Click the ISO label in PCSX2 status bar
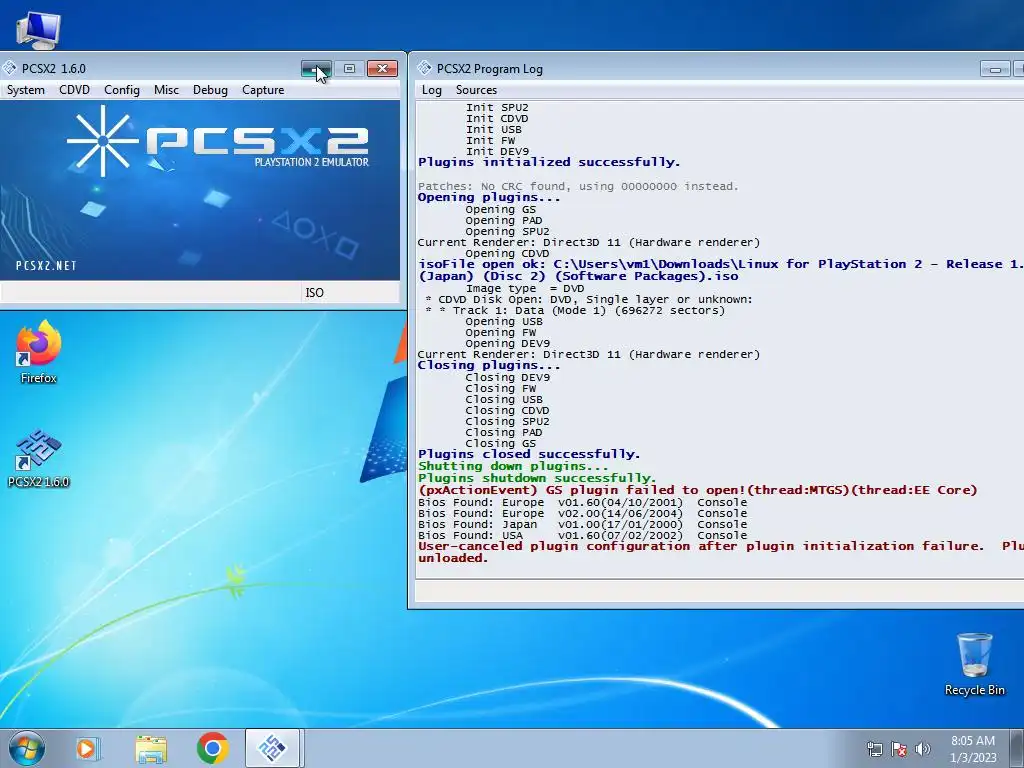 [314, 293]
